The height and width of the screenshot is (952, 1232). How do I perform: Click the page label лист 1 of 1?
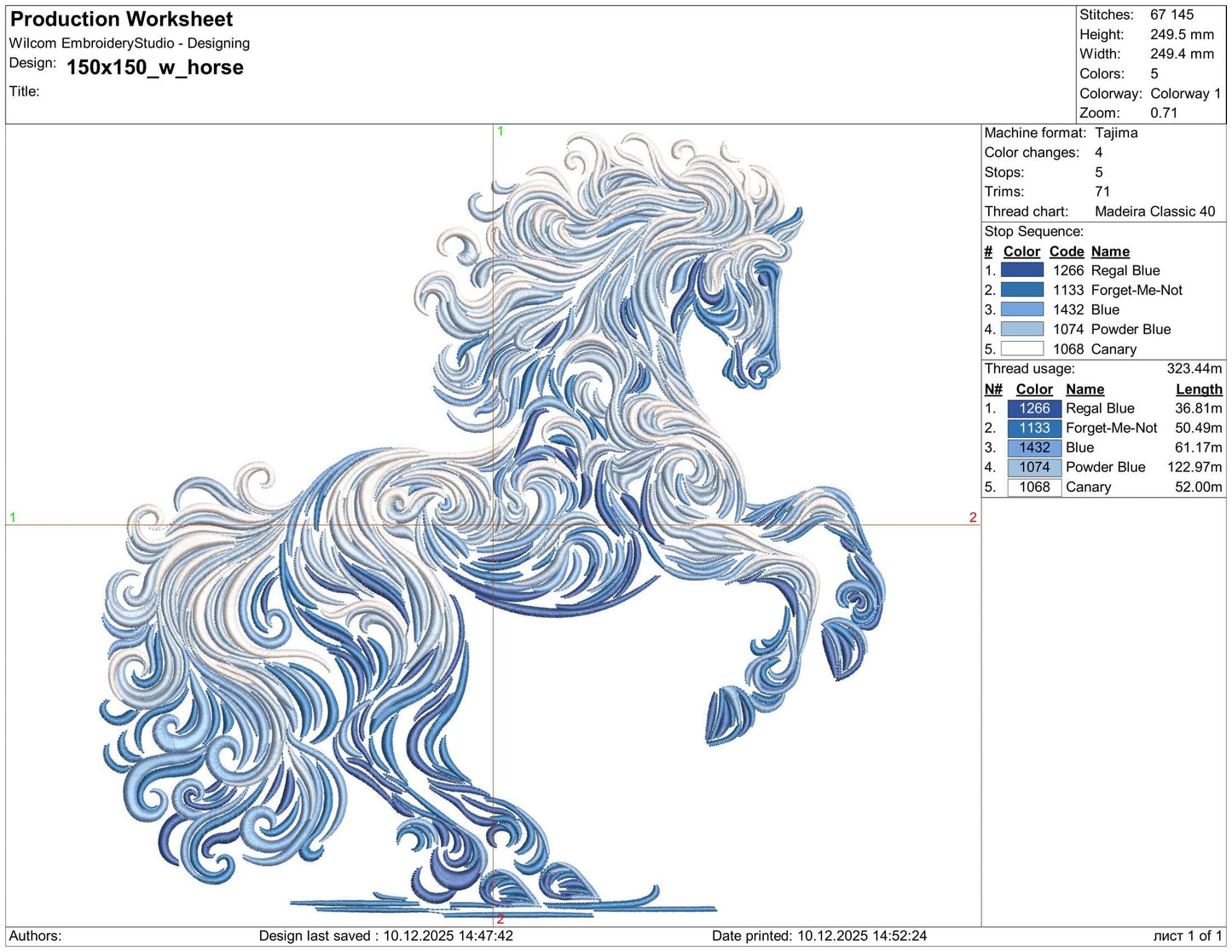(1187, 935)
